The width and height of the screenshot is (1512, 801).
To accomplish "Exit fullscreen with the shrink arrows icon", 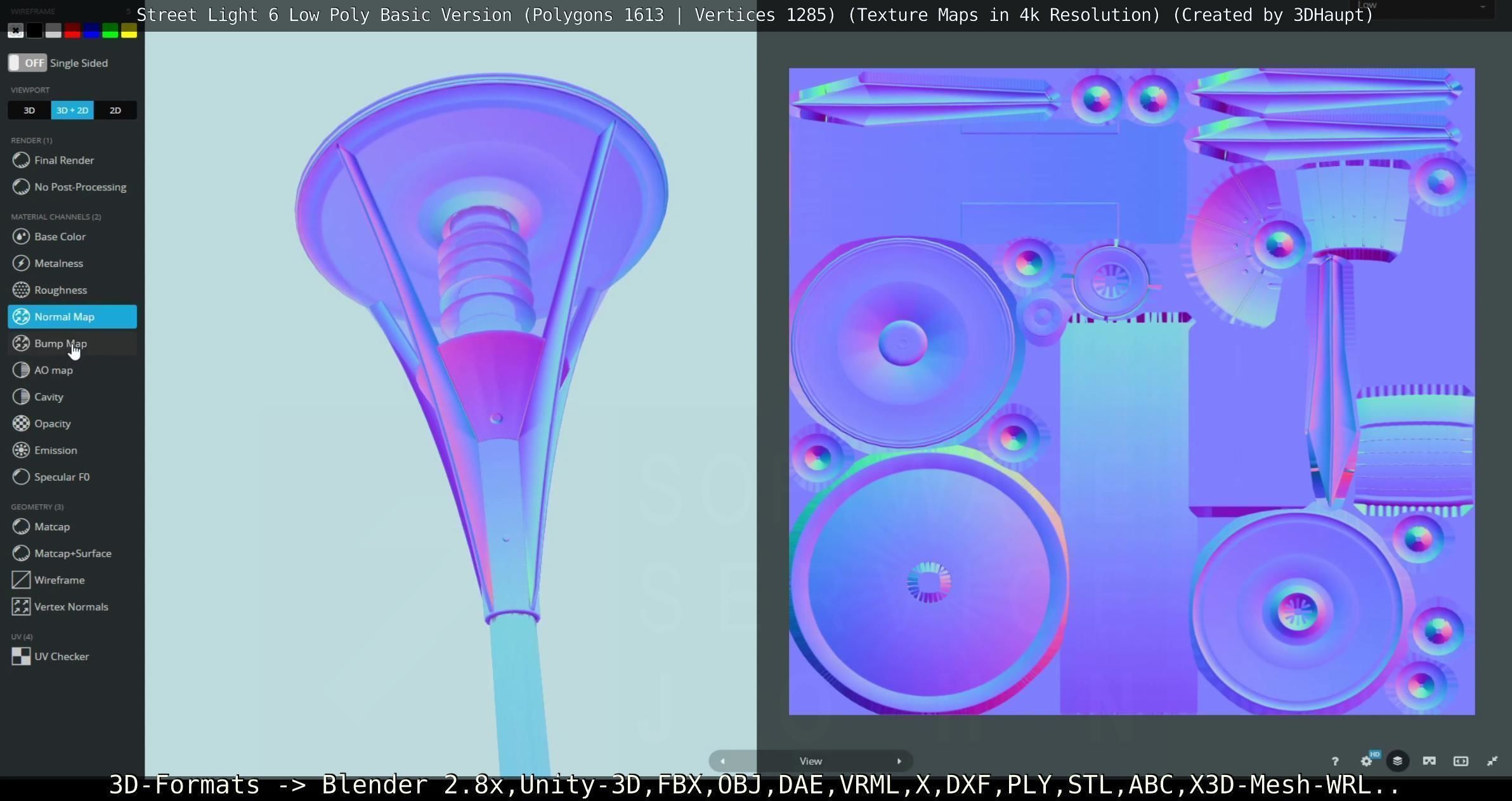I will click(x=1492, y=761).
